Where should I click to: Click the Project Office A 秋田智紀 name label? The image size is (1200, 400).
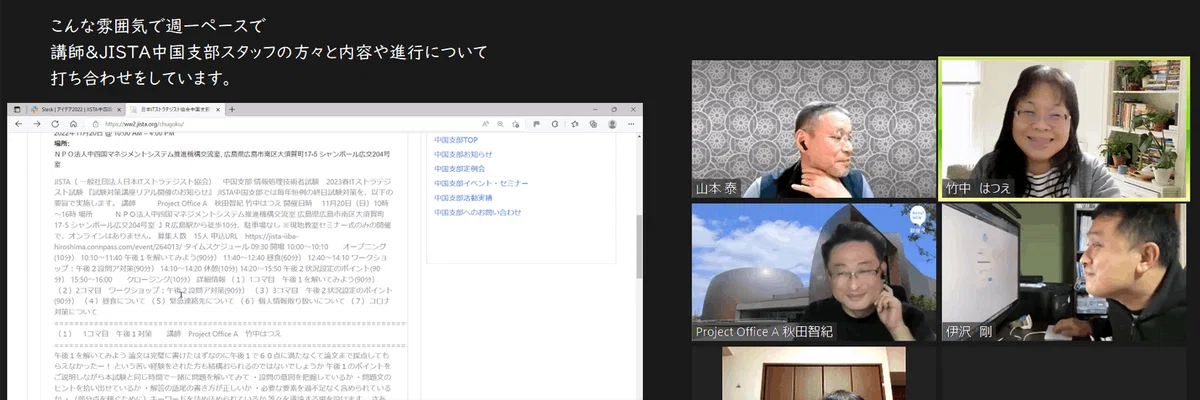coord(765,332)
